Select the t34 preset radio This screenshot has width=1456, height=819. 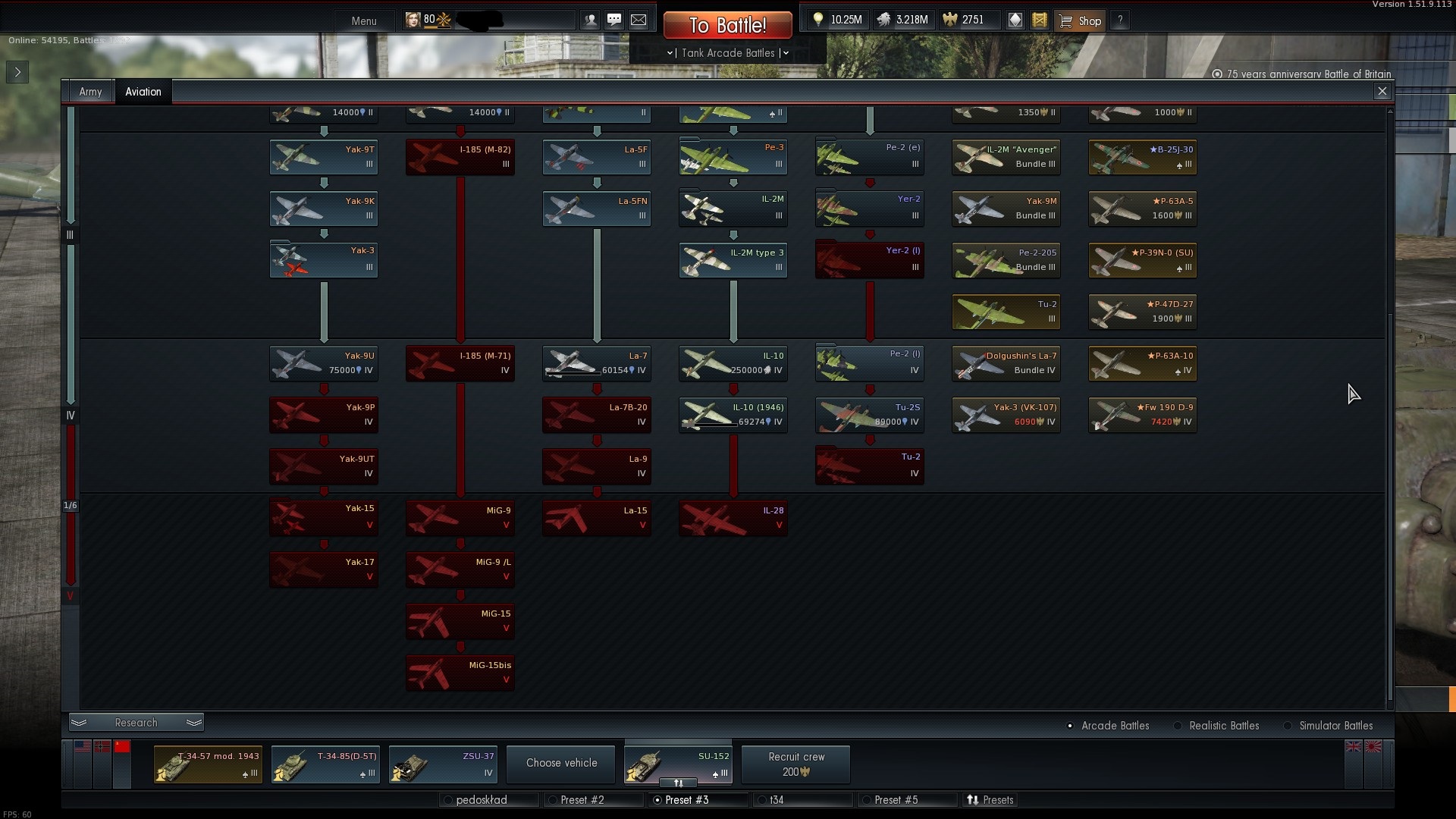(x=761, y=800)
